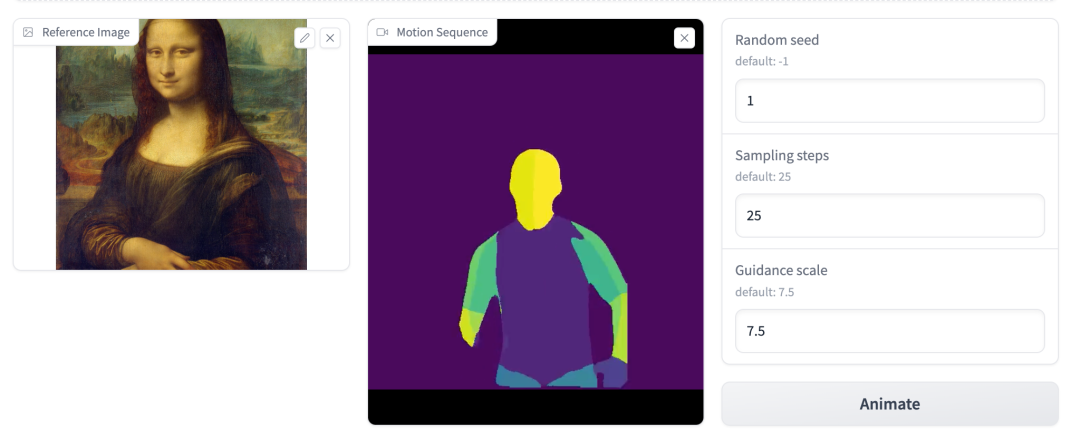1080x448 pixels.
Task: Click the "Guidance scale" heading text
Action: (x=781, y=270)
